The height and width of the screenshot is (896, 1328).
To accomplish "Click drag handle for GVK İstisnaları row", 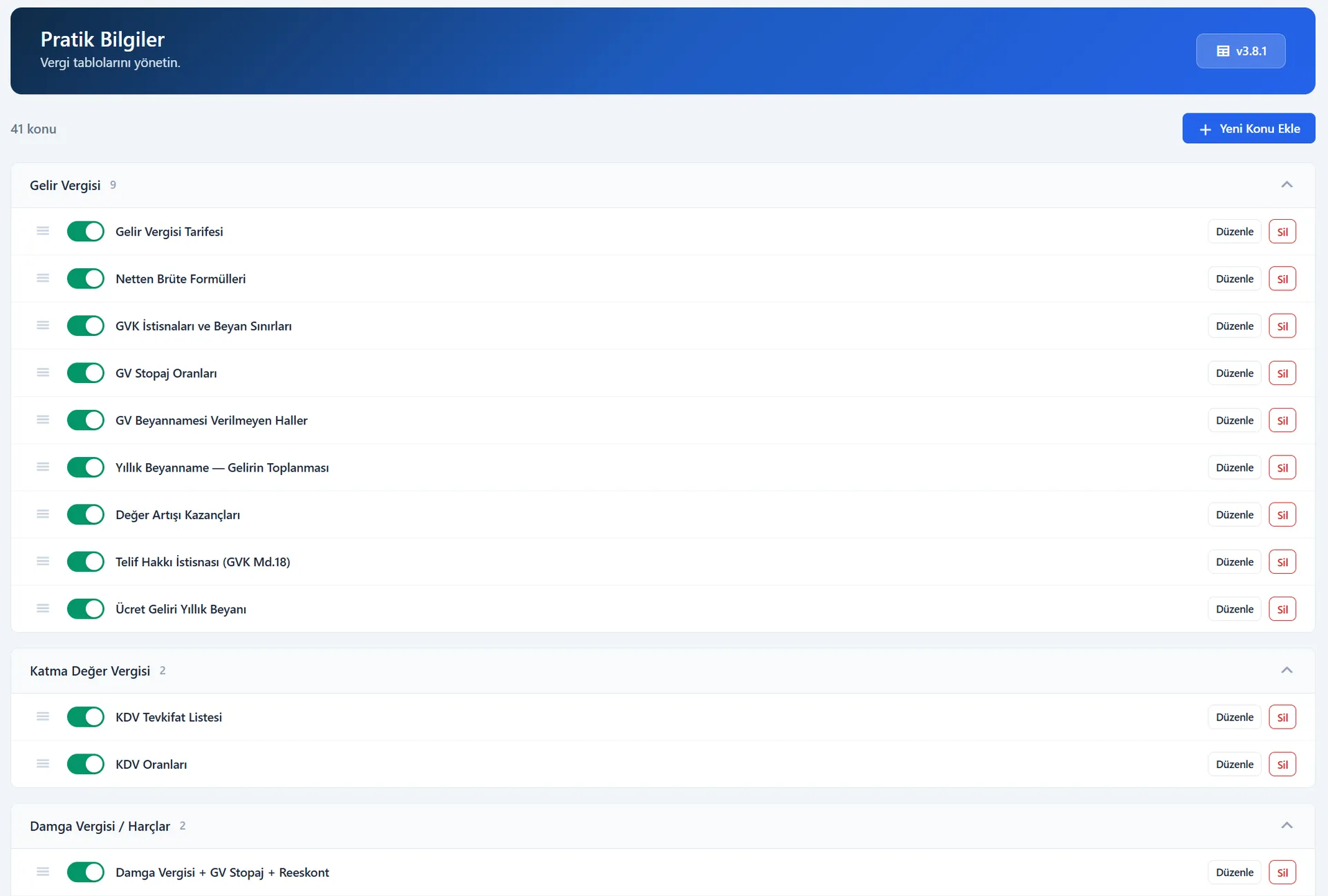I will [43, 325].
